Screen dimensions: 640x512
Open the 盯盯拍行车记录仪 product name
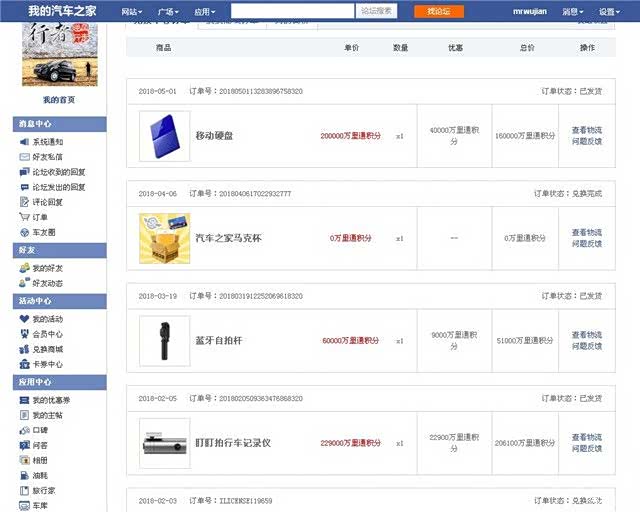click(233, 443)
